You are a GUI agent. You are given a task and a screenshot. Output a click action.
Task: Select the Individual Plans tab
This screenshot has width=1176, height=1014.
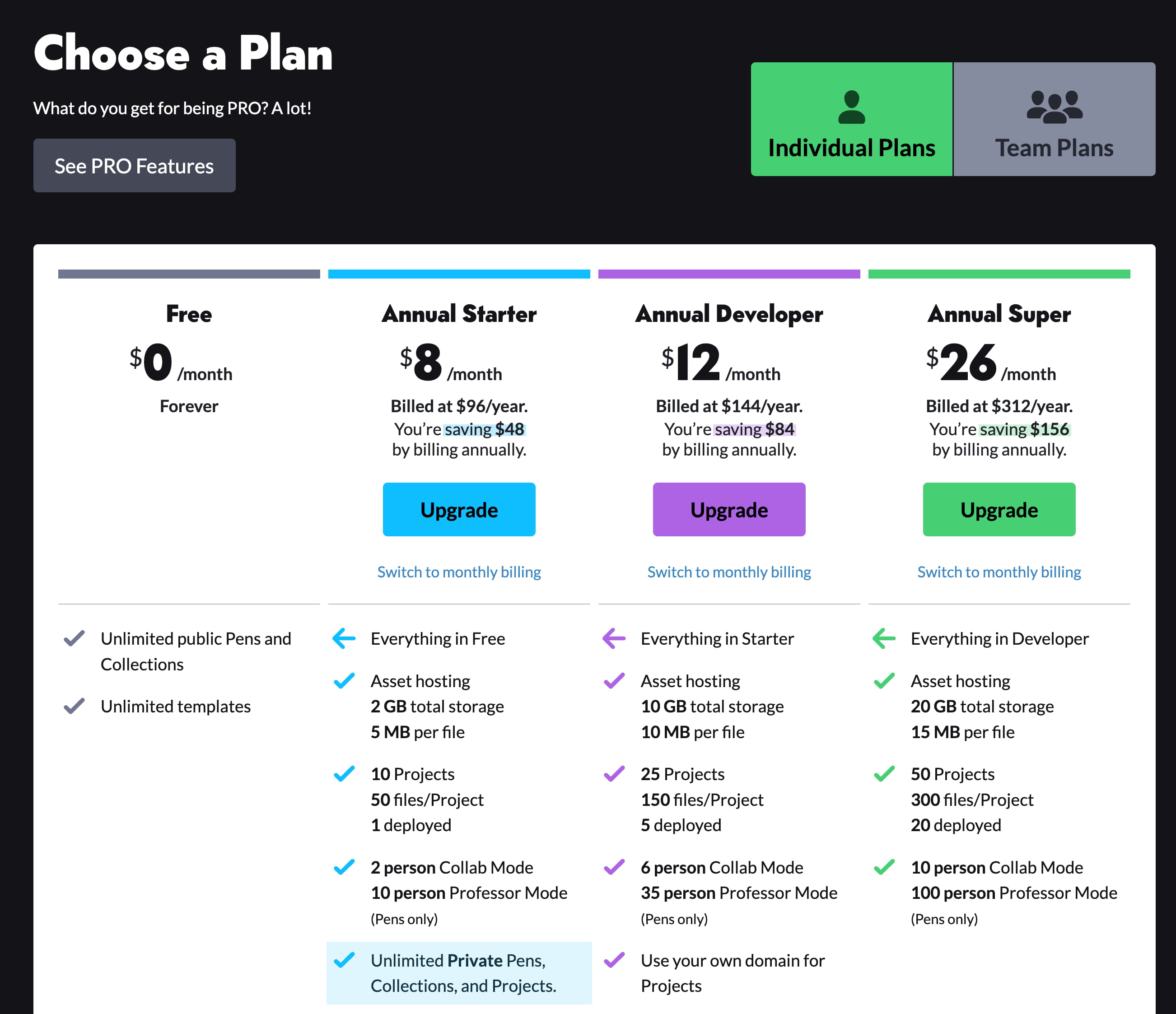coord(851,119)
